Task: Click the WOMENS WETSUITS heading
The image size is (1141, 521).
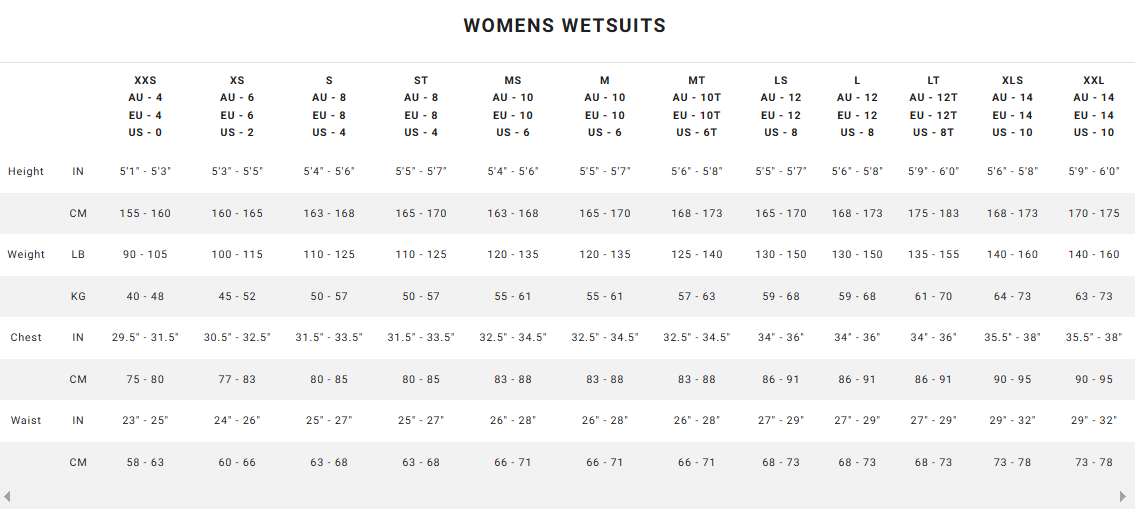Action: click(565, 26)
